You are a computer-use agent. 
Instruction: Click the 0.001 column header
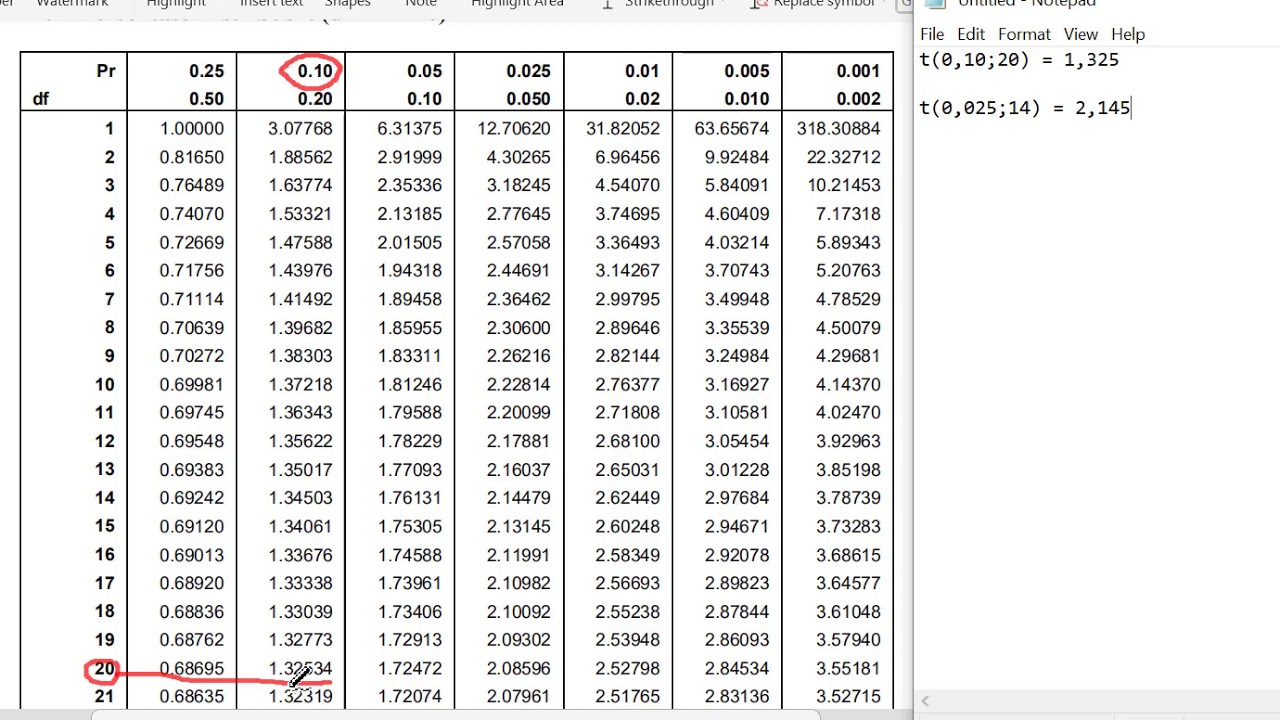pyautogui.click(x=858, y=71)
